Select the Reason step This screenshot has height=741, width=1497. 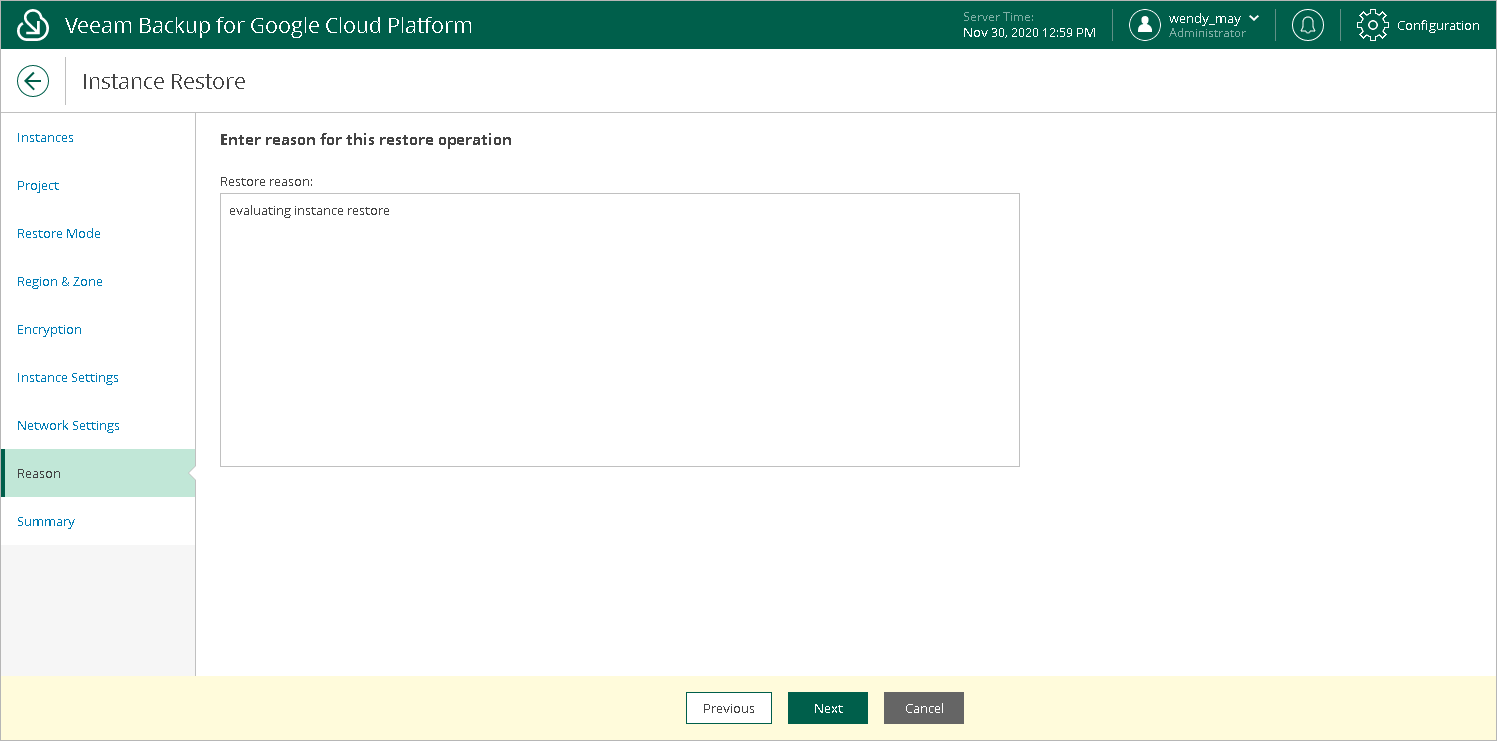click(x=98, y=473)
